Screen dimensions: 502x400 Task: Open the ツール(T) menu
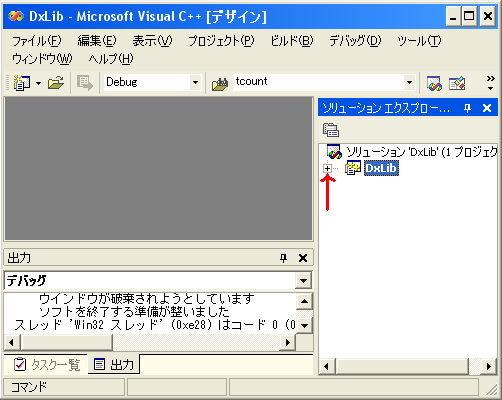click(x=419, y=41)
